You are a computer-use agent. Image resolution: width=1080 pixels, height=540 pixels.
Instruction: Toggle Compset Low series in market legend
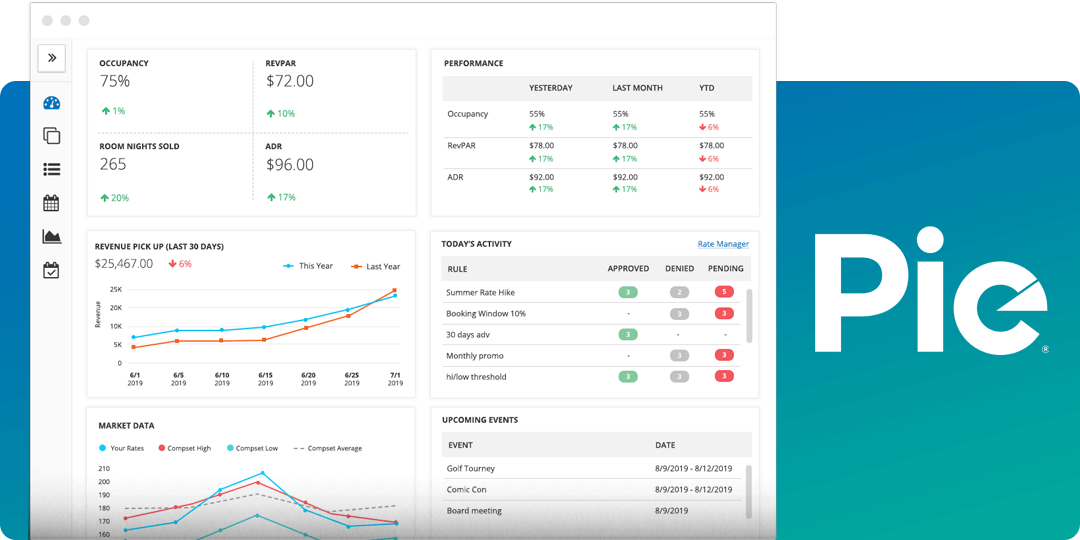pos(251,448)
